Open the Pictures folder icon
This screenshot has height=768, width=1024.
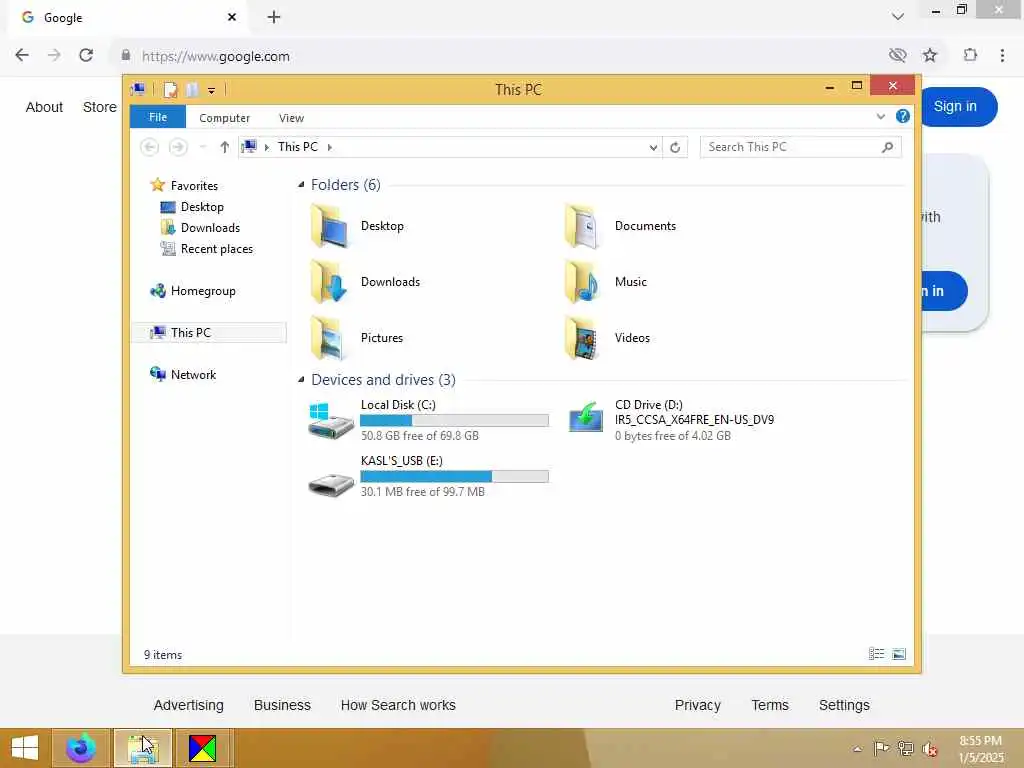pyautogui.click(x=329, y=338)
